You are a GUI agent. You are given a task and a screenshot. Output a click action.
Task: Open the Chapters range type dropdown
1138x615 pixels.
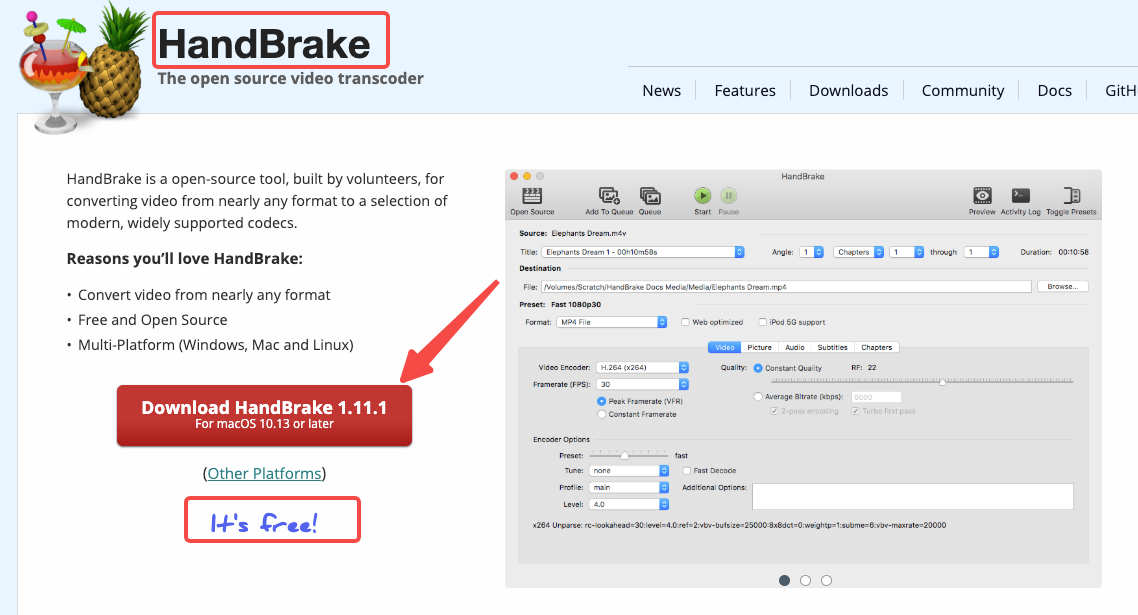[x=859, y=252]
